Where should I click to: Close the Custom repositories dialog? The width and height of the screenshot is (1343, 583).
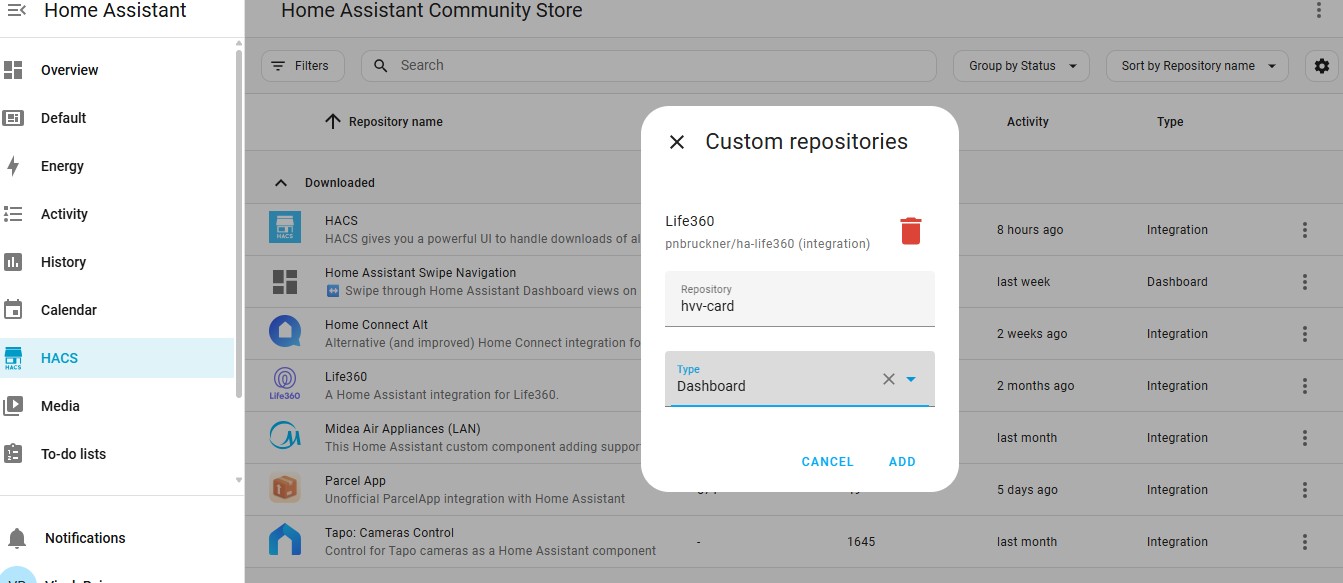tap(677, 142)
